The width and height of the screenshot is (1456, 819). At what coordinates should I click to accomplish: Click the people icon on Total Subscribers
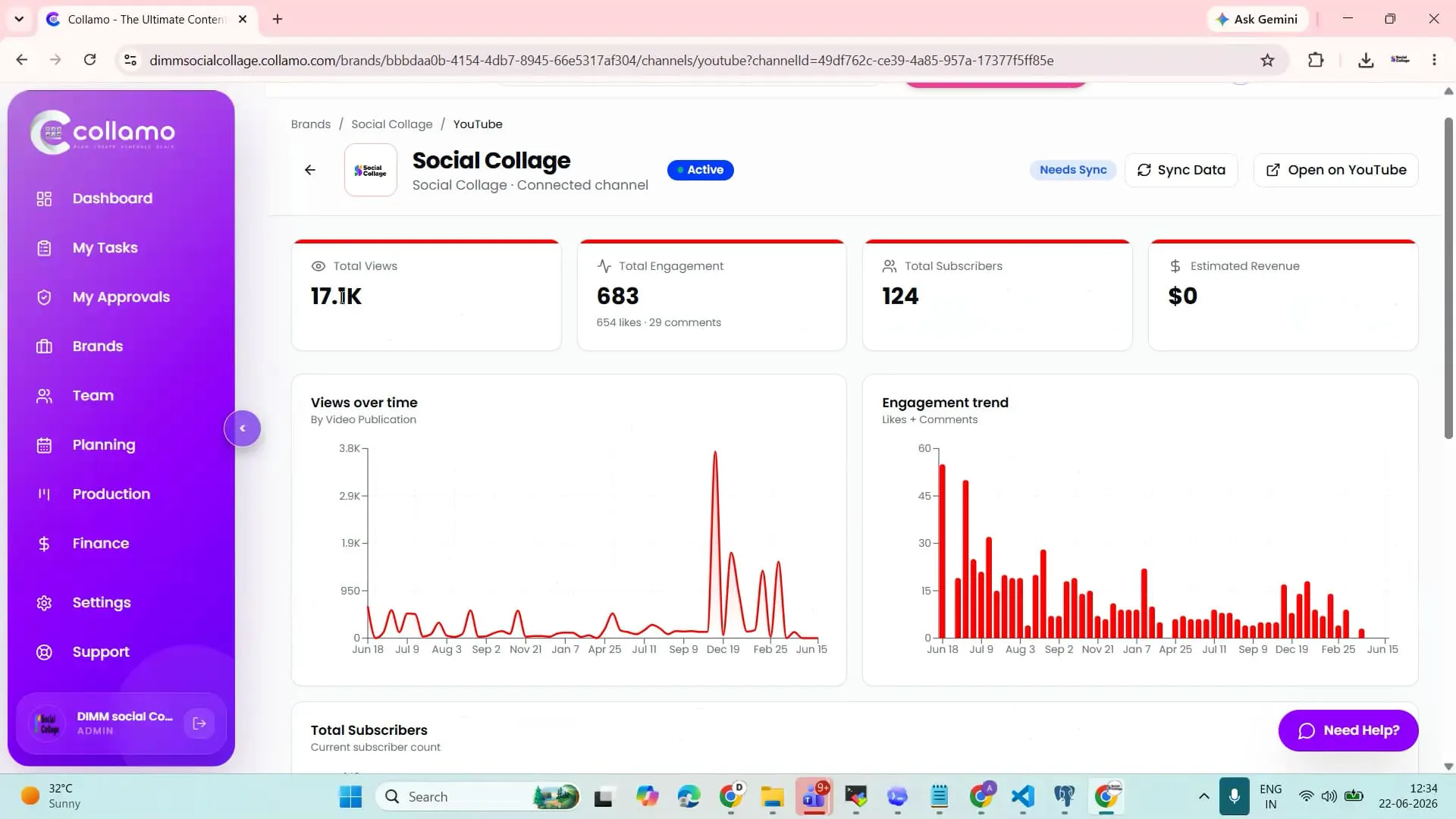tap(890, 266)
